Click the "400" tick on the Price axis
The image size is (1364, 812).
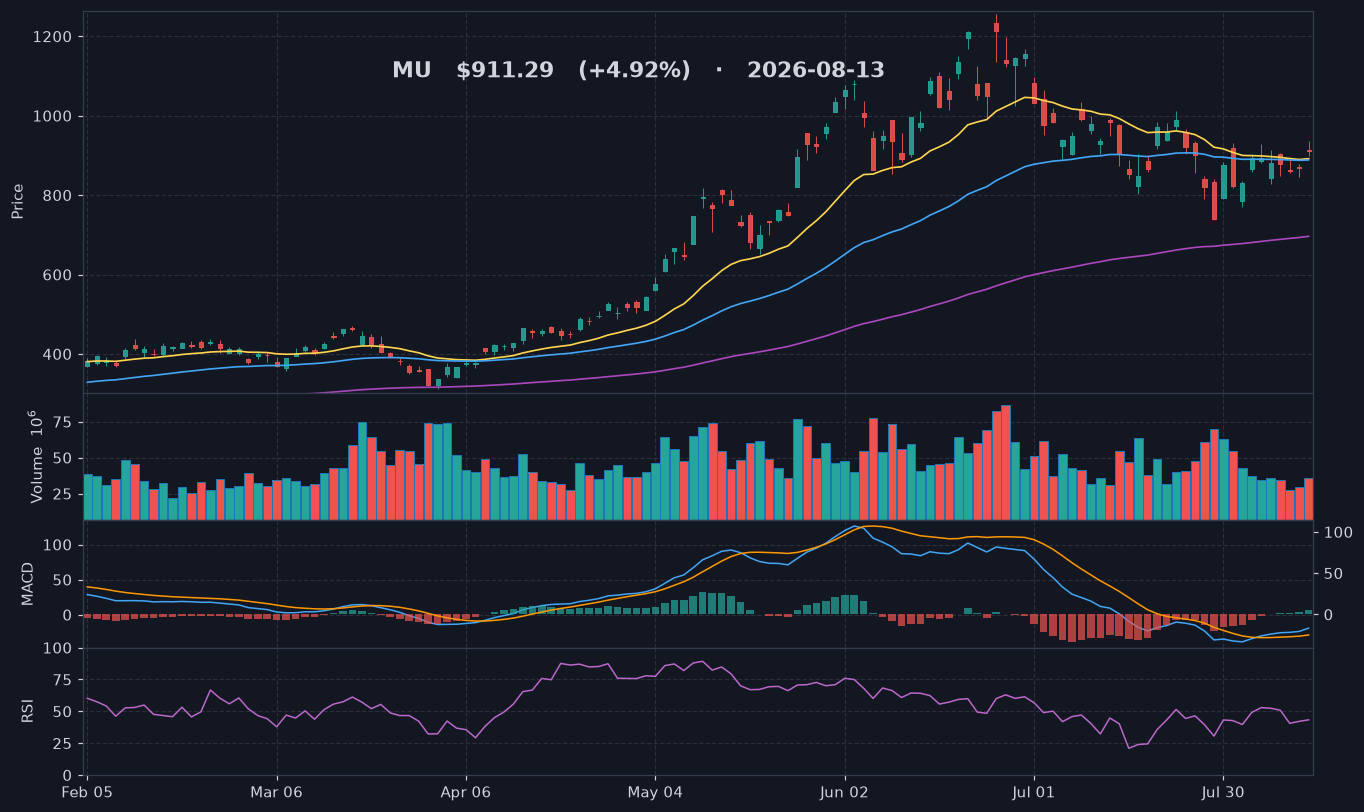pyautogui.click(x=58, y=355)
